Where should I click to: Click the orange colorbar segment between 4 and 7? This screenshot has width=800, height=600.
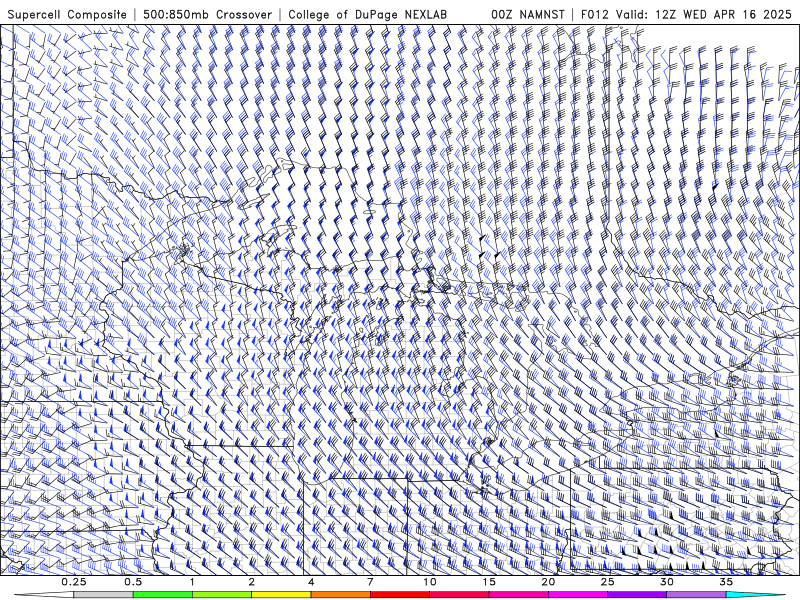(341, 595)
